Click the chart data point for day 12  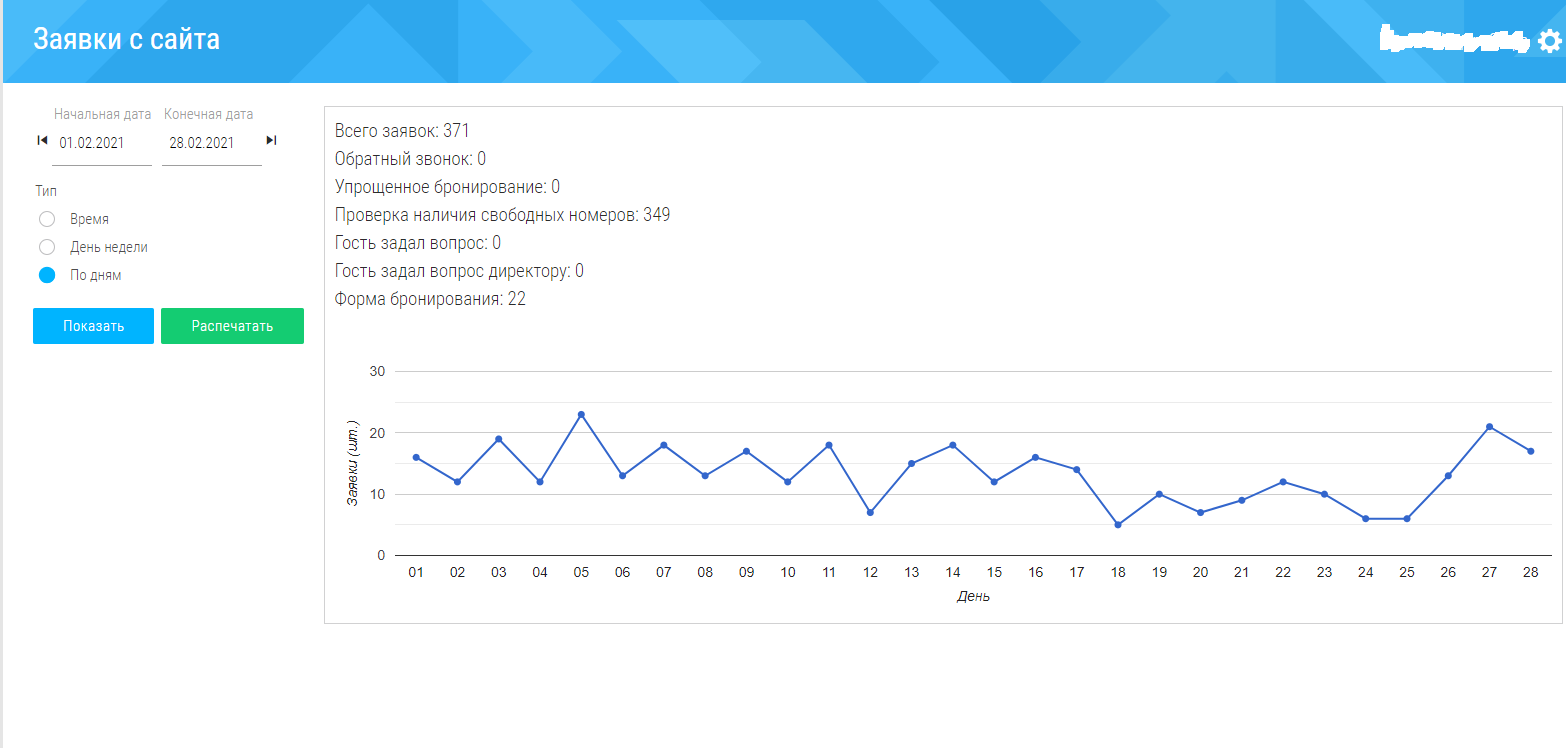(x=870, y=512)
